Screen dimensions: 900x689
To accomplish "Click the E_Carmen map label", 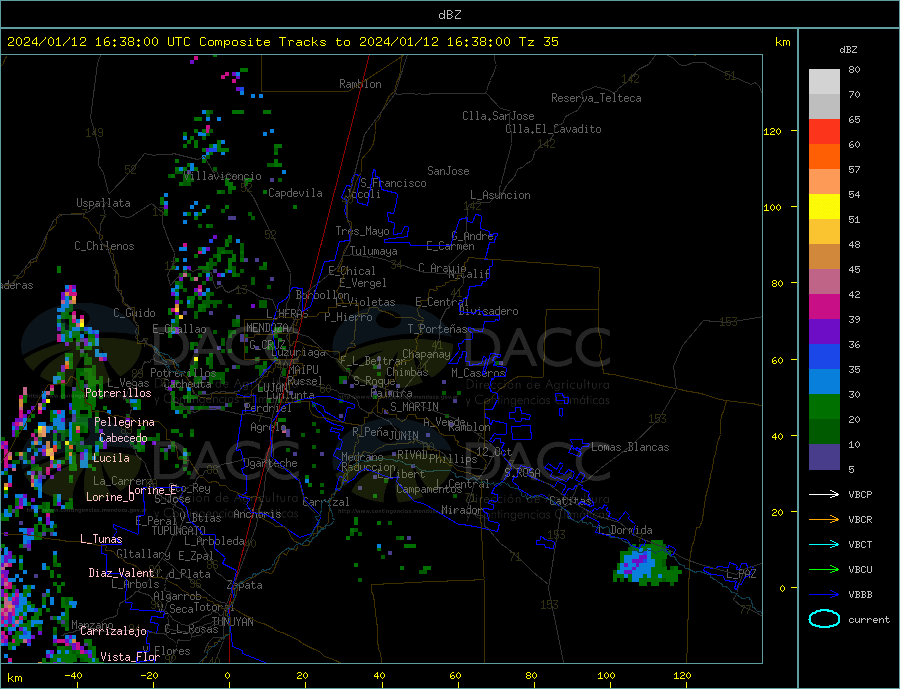I will (451, 246).
